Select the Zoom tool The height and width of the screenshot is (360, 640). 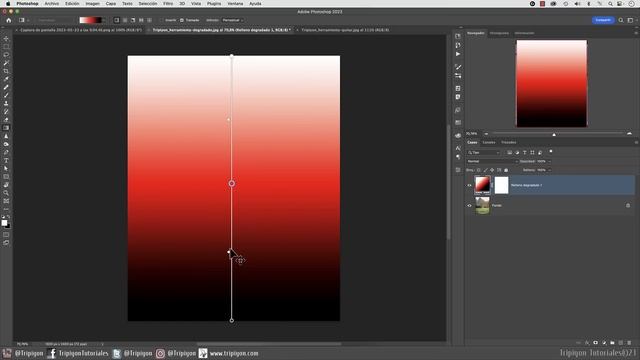tap(6, 193)
